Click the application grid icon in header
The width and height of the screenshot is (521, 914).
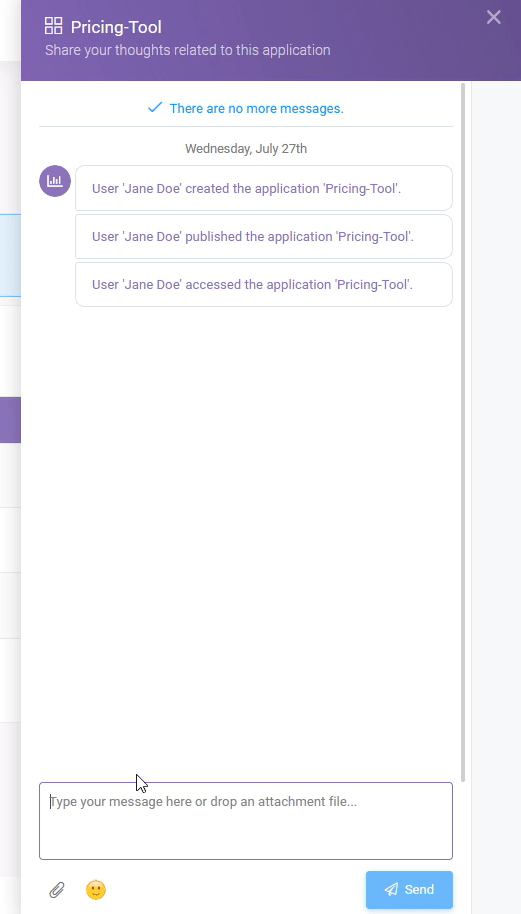click(54, 26)
